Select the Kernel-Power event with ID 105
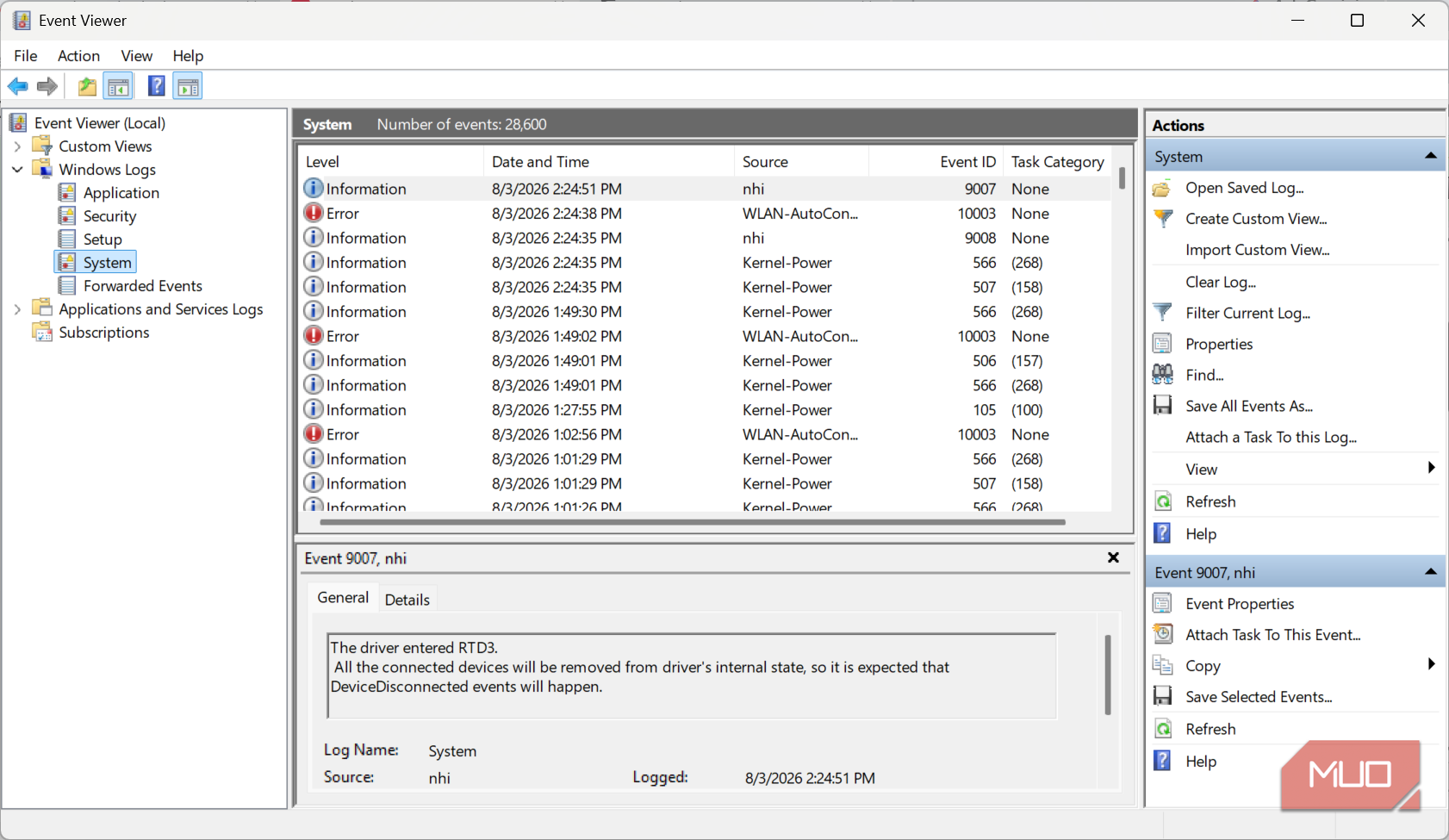Screen dimensions: 1449x840 (x=705, y=410)
